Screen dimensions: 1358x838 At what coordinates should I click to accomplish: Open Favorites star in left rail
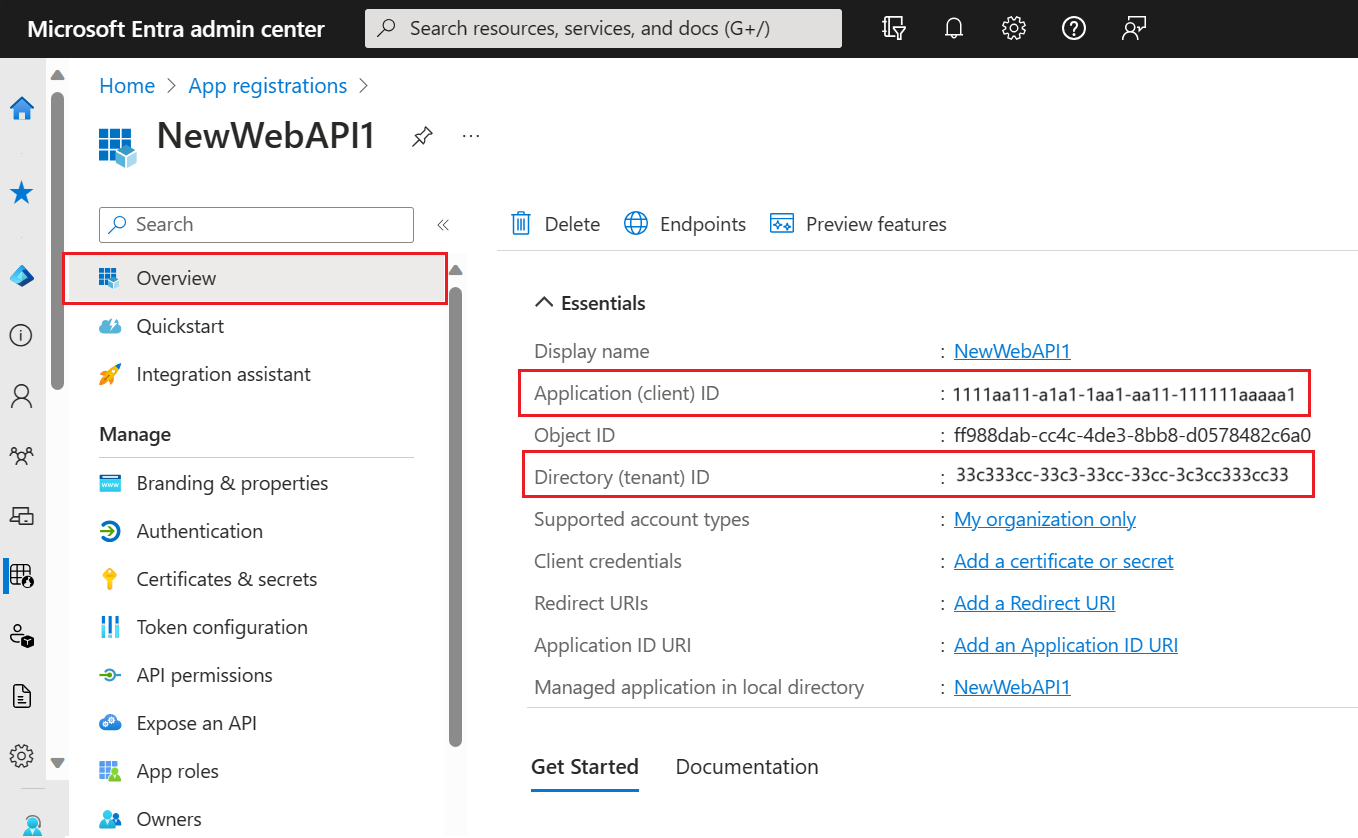pyautogui.click(x=22, y=193)
